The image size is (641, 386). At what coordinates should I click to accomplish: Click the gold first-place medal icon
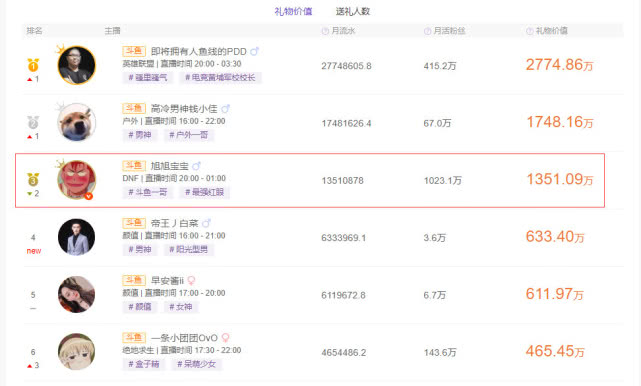point(33,65)
